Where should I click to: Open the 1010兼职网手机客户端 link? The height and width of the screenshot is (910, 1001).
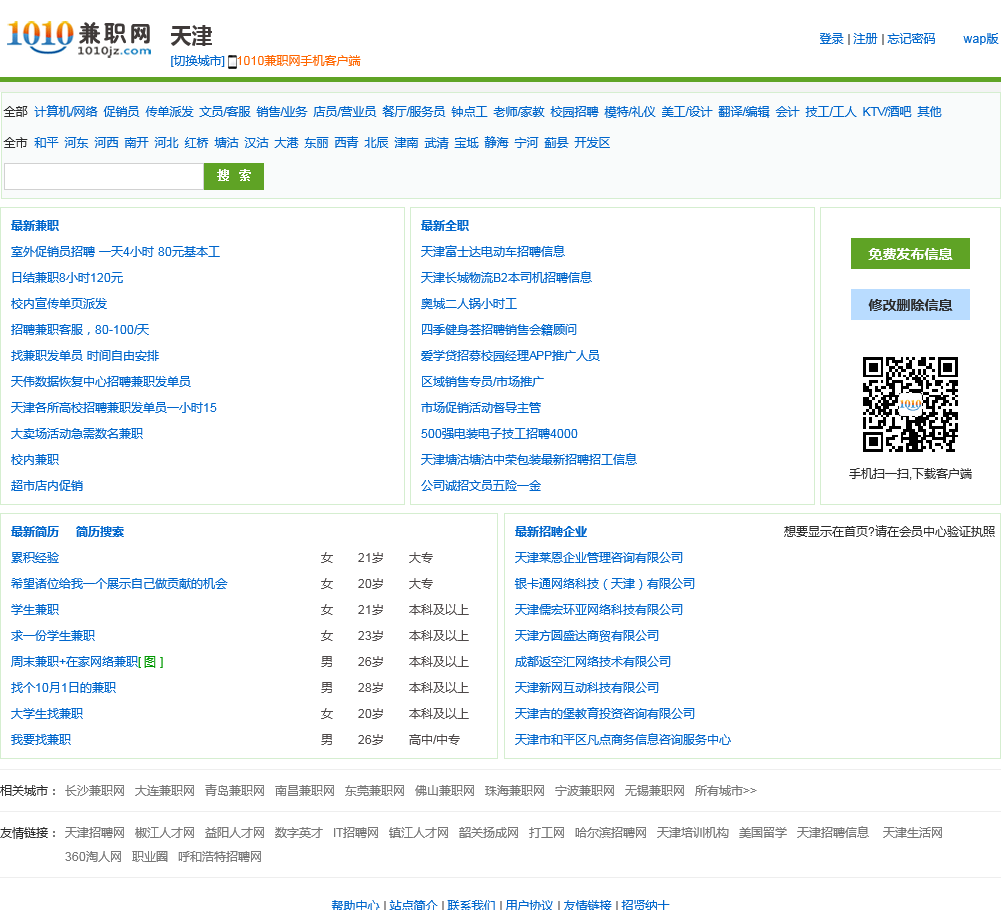point(298,61)
